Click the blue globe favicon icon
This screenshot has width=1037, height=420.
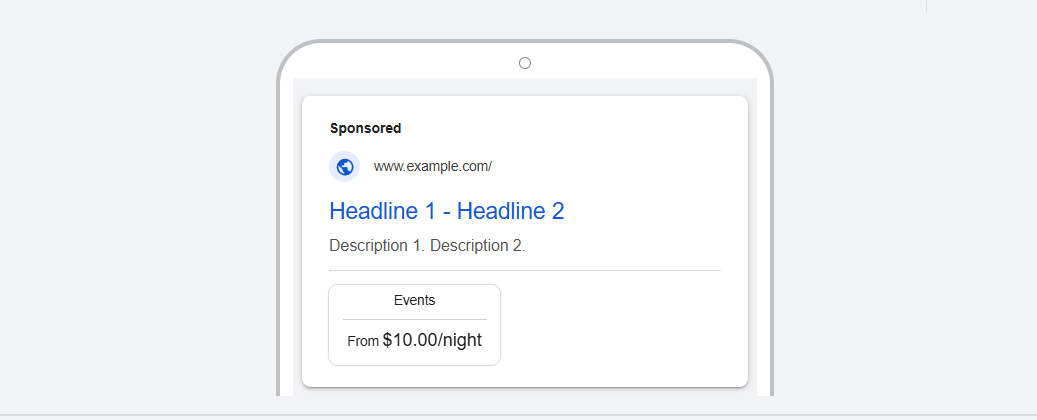[x=344, y=167]
